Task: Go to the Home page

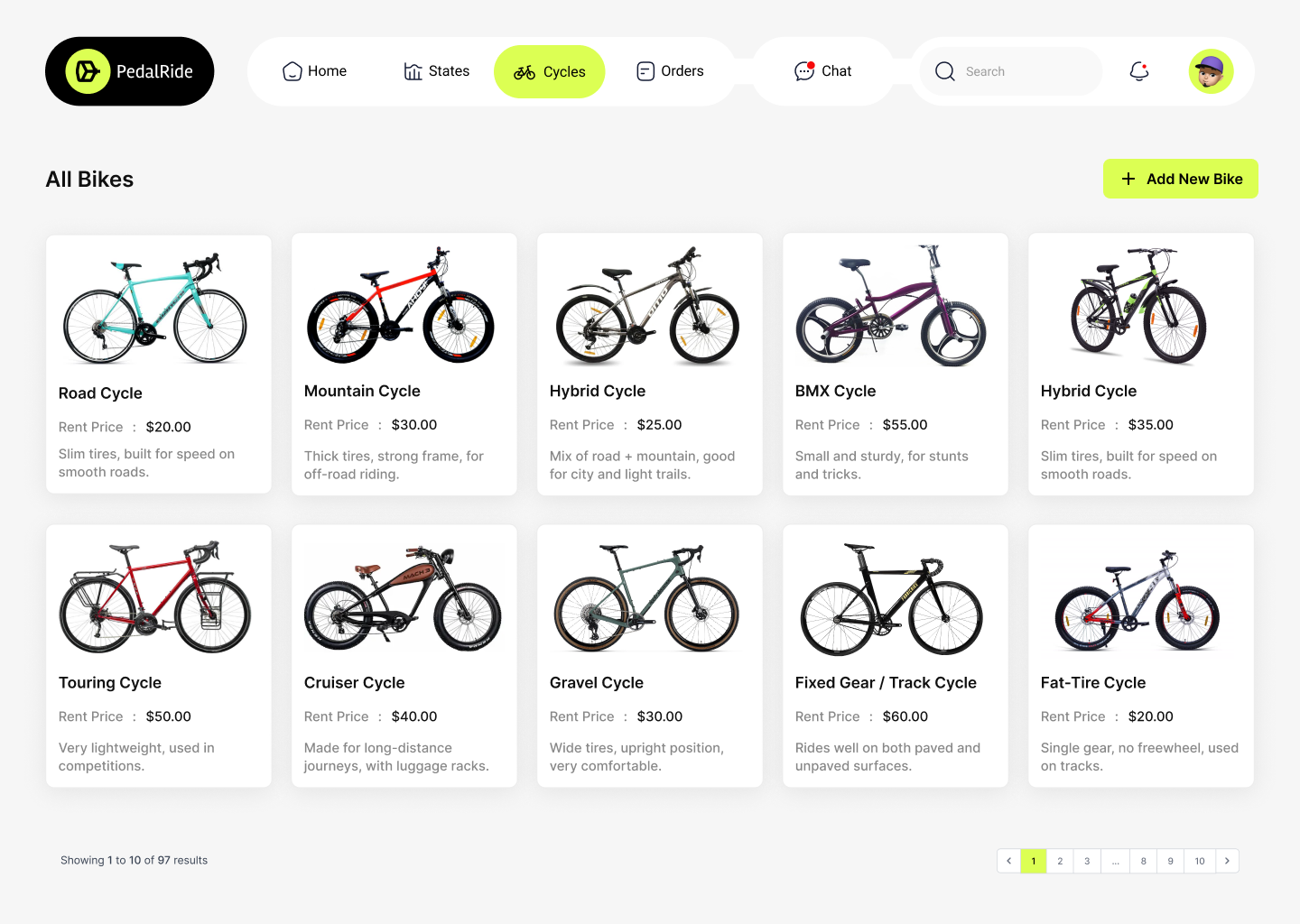Action: (314, 71)
